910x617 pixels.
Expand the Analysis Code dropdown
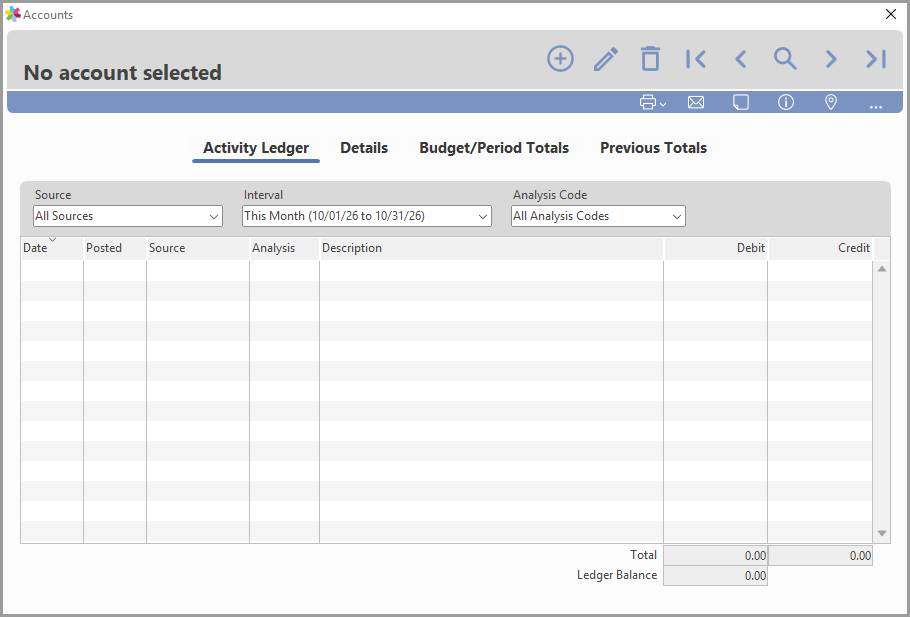598,216
